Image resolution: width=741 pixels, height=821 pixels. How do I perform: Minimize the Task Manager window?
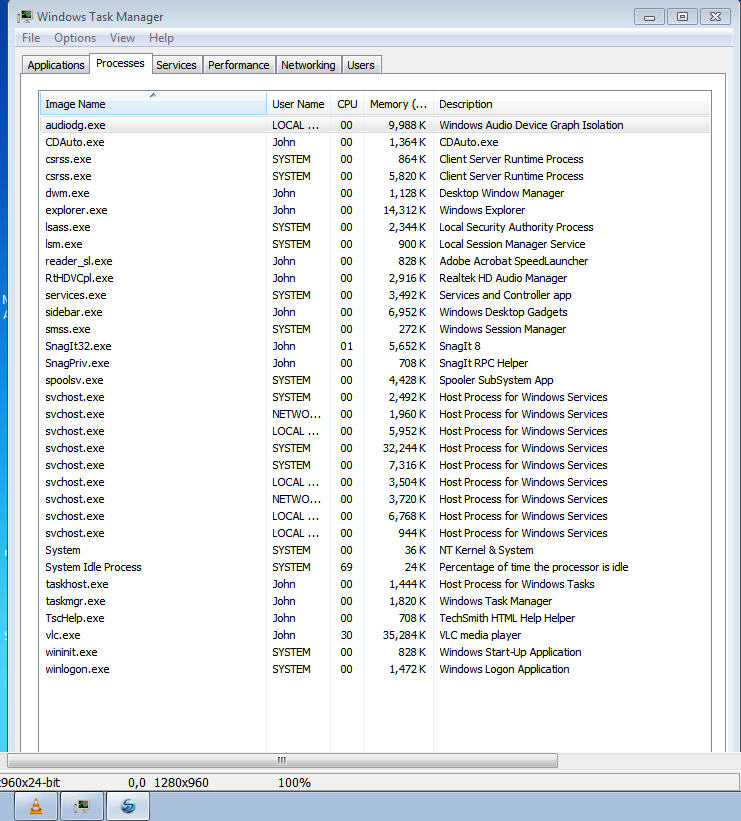pos(649,17)
